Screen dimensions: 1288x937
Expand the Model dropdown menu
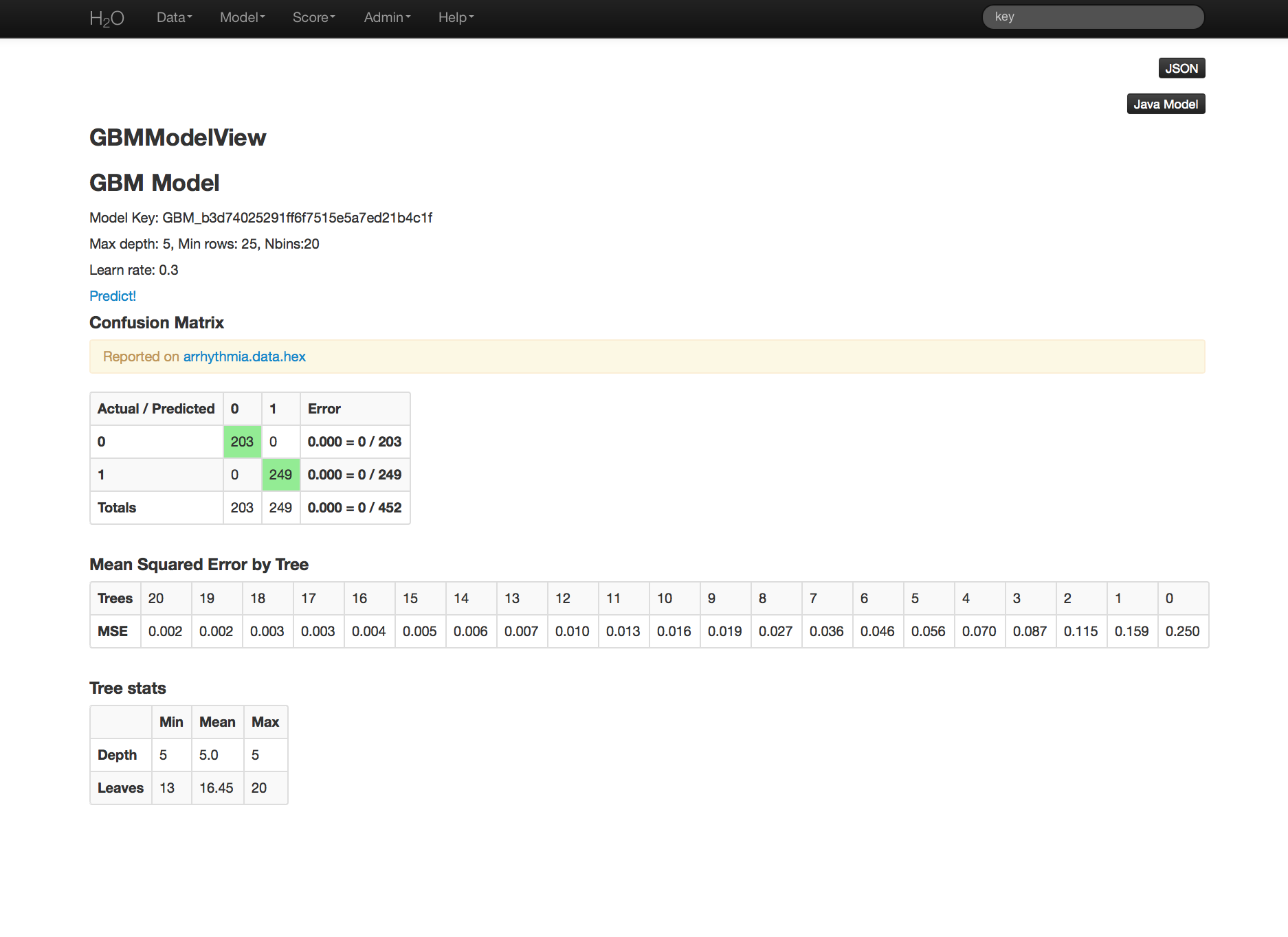(x=242, y=18)
